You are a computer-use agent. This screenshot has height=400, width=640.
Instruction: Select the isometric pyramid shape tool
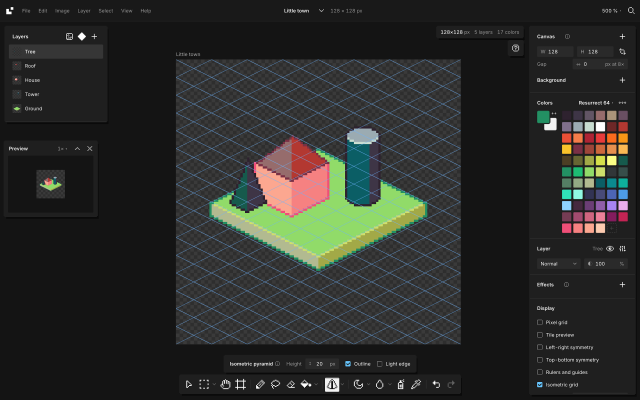point(332,384)
